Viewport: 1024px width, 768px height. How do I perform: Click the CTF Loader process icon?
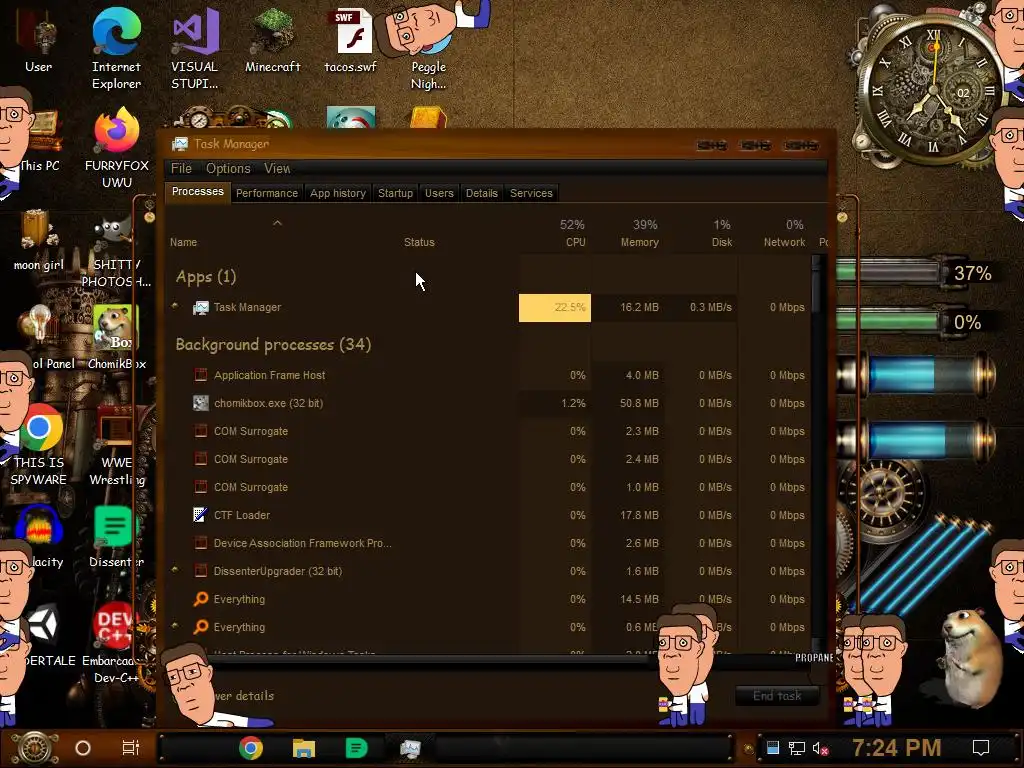200,515
